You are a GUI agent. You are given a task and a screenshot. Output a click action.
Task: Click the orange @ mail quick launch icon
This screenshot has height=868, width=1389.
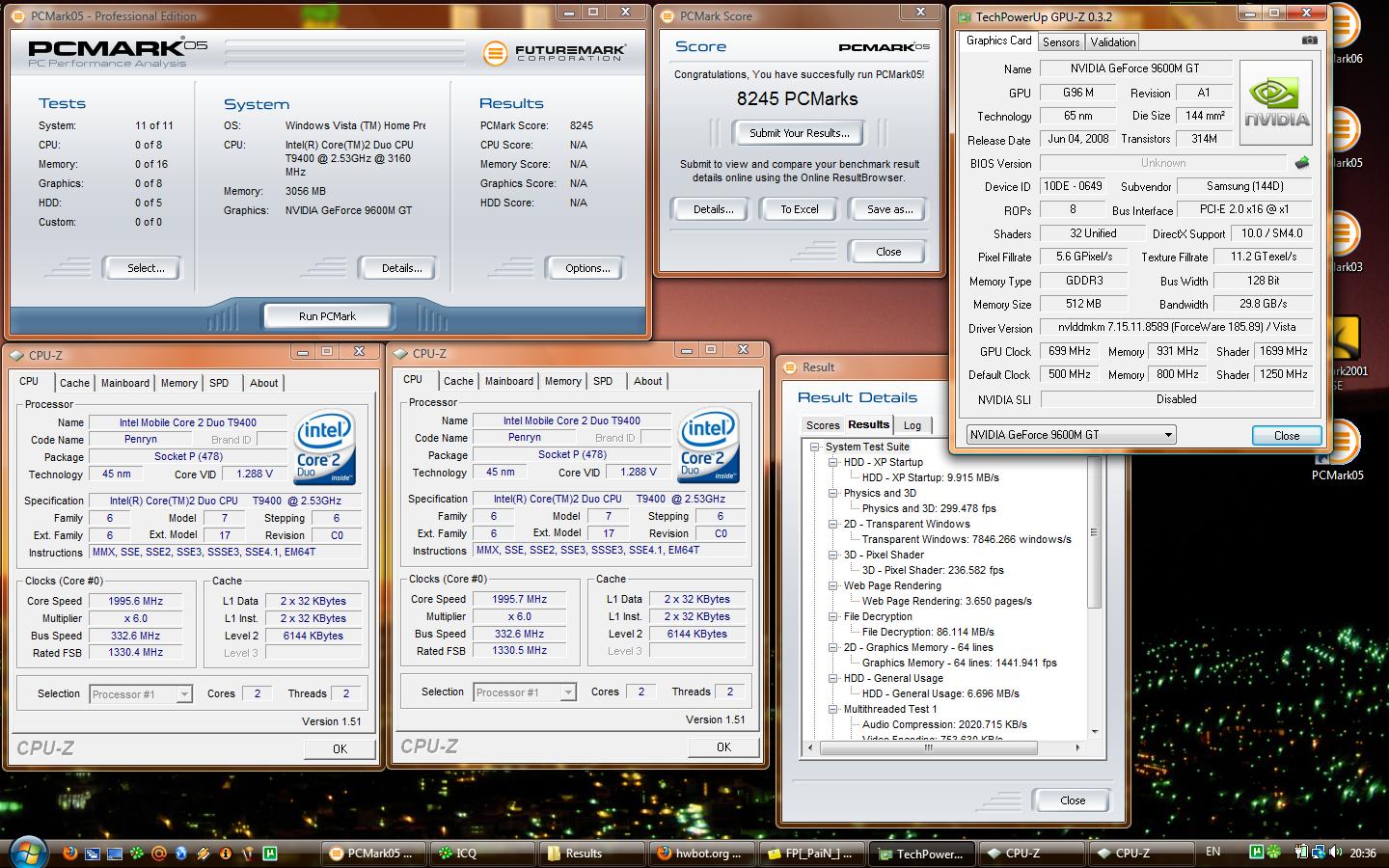[x=159, y=853]
